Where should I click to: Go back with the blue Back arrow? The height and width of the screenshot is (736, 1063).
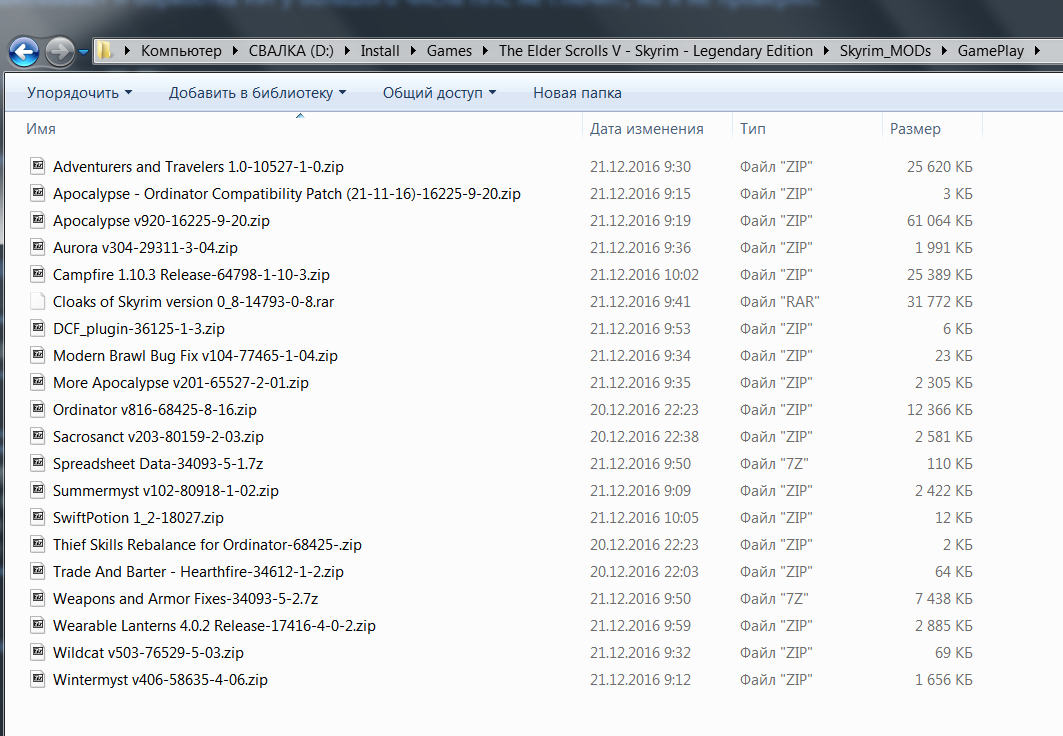(24, 52)
